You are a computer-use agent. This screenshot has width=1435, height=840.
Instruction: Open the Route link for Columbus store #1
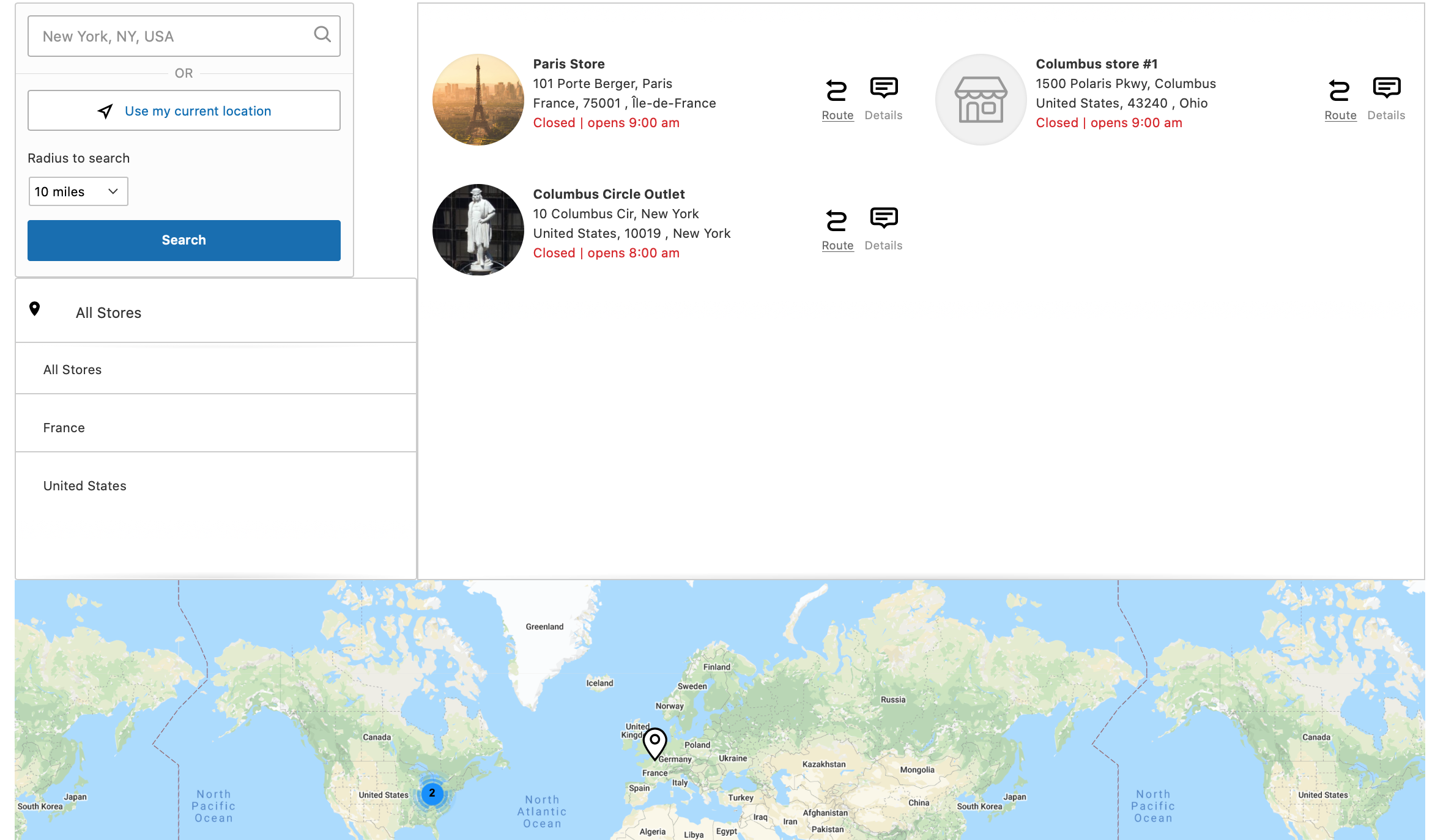(x=1340, y=116)
